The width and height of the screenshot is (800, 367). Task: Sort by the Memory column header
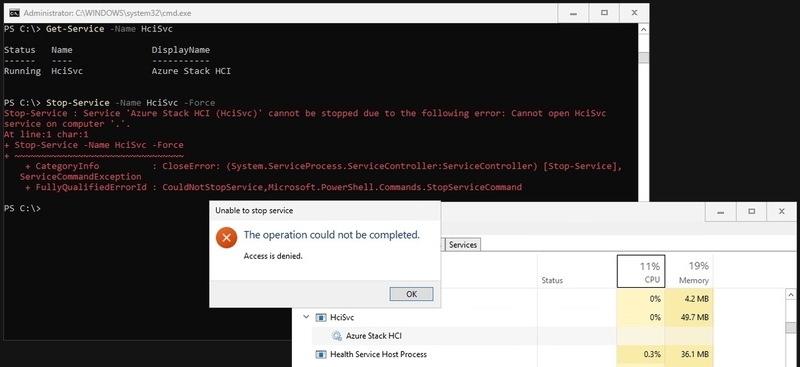(689, 271)
